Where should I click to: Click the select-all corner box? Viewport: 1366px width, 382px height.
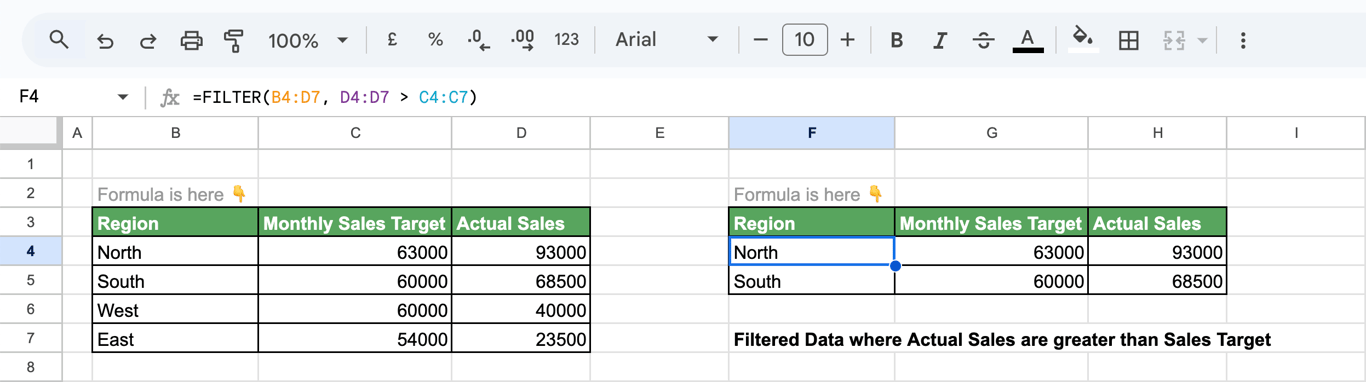click(x=30, y=132)
